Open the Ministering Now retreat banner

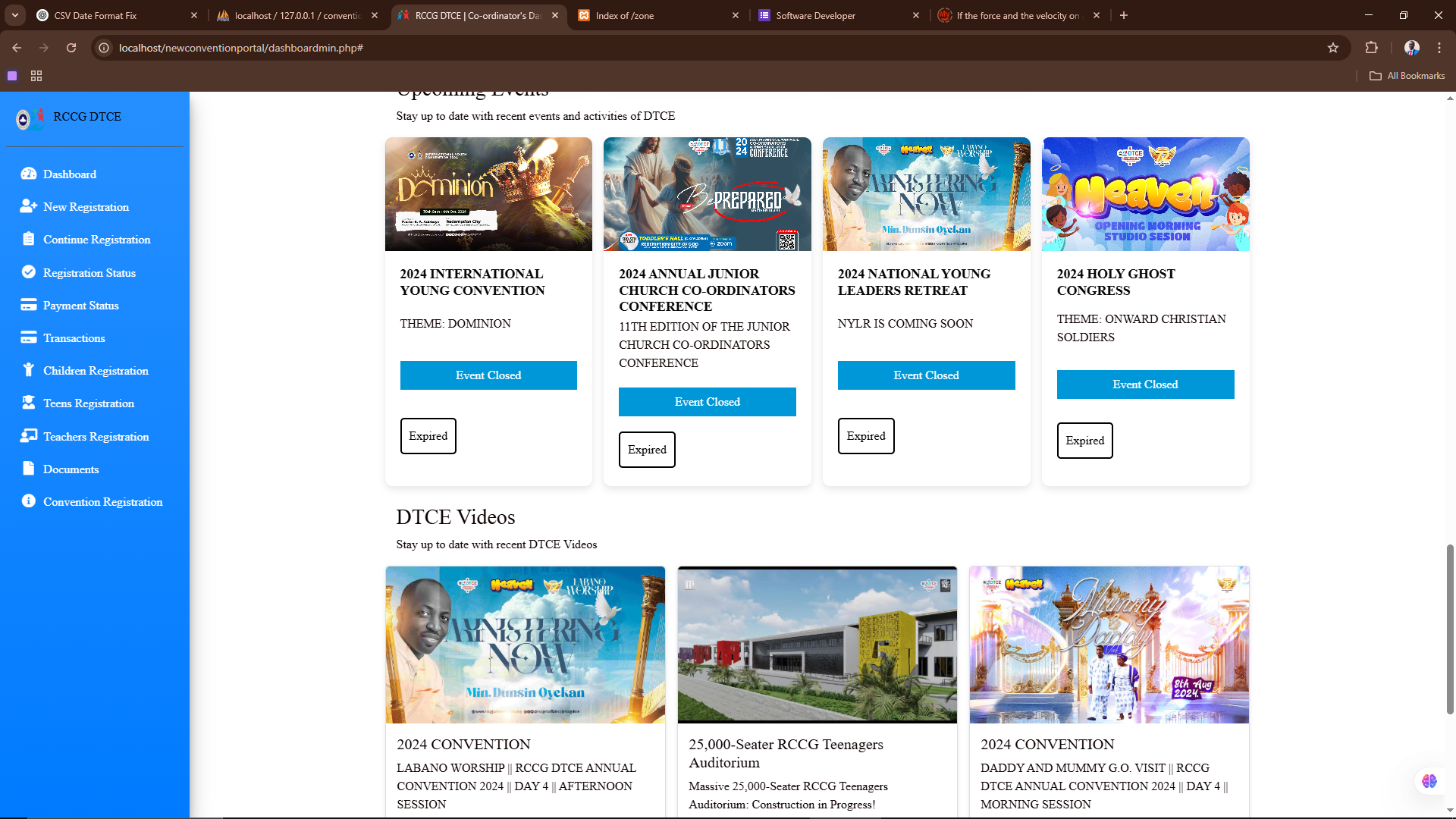(x=926, y=194)
